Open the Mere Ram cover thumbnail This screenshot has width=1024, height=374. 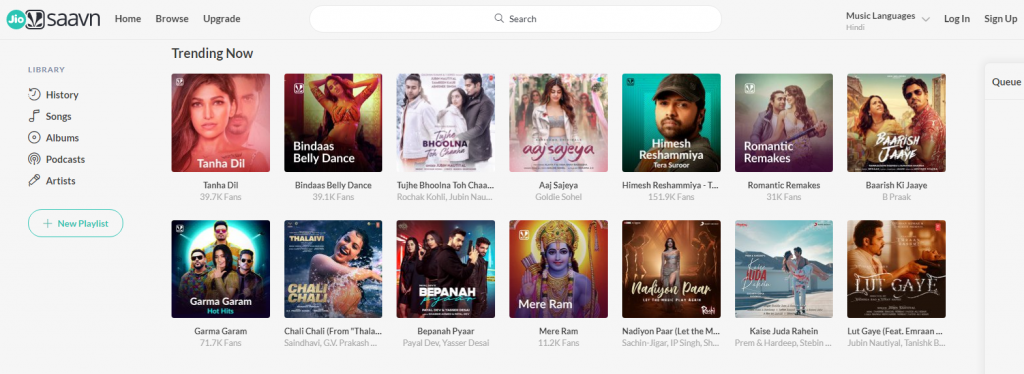coord(558,269)
